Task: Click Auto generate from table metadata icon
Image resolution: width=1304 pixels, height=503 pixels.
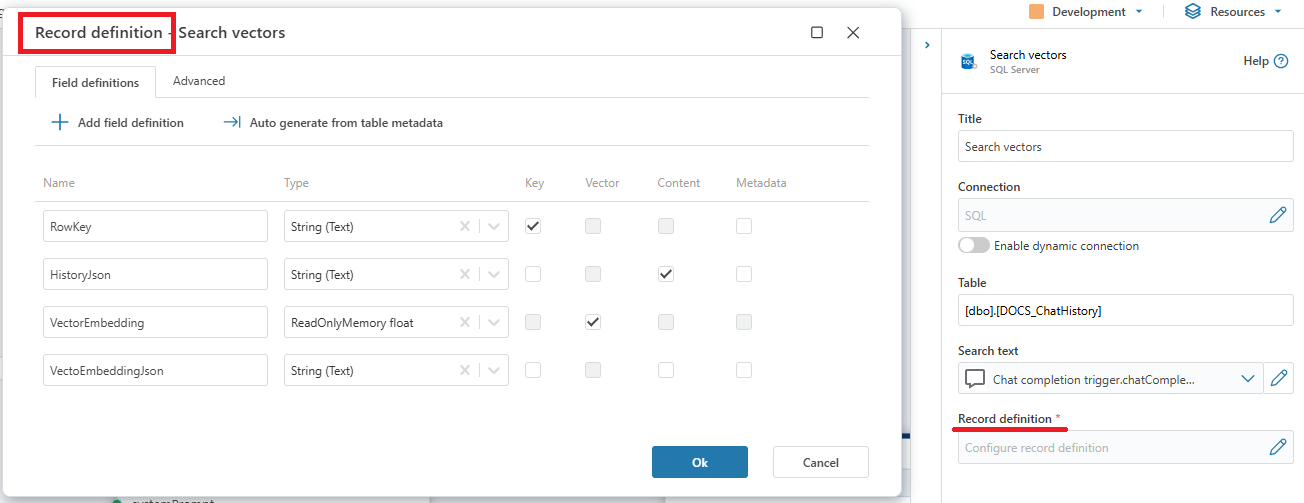Action: [232, 123]
